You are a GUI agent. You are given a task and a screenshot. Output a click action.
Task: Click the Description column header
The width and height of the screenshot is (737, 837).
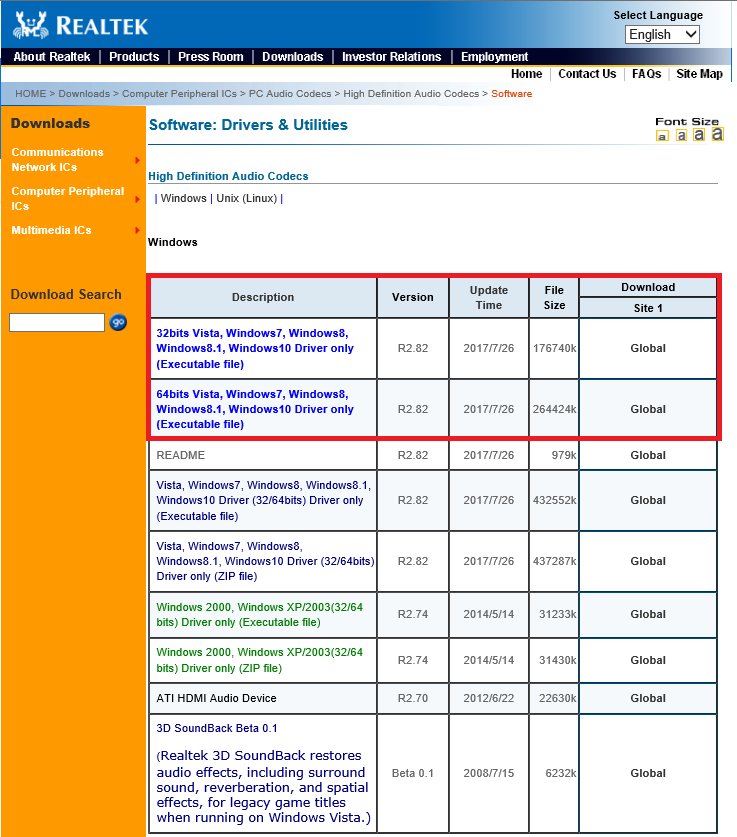(x=263, y=297)
